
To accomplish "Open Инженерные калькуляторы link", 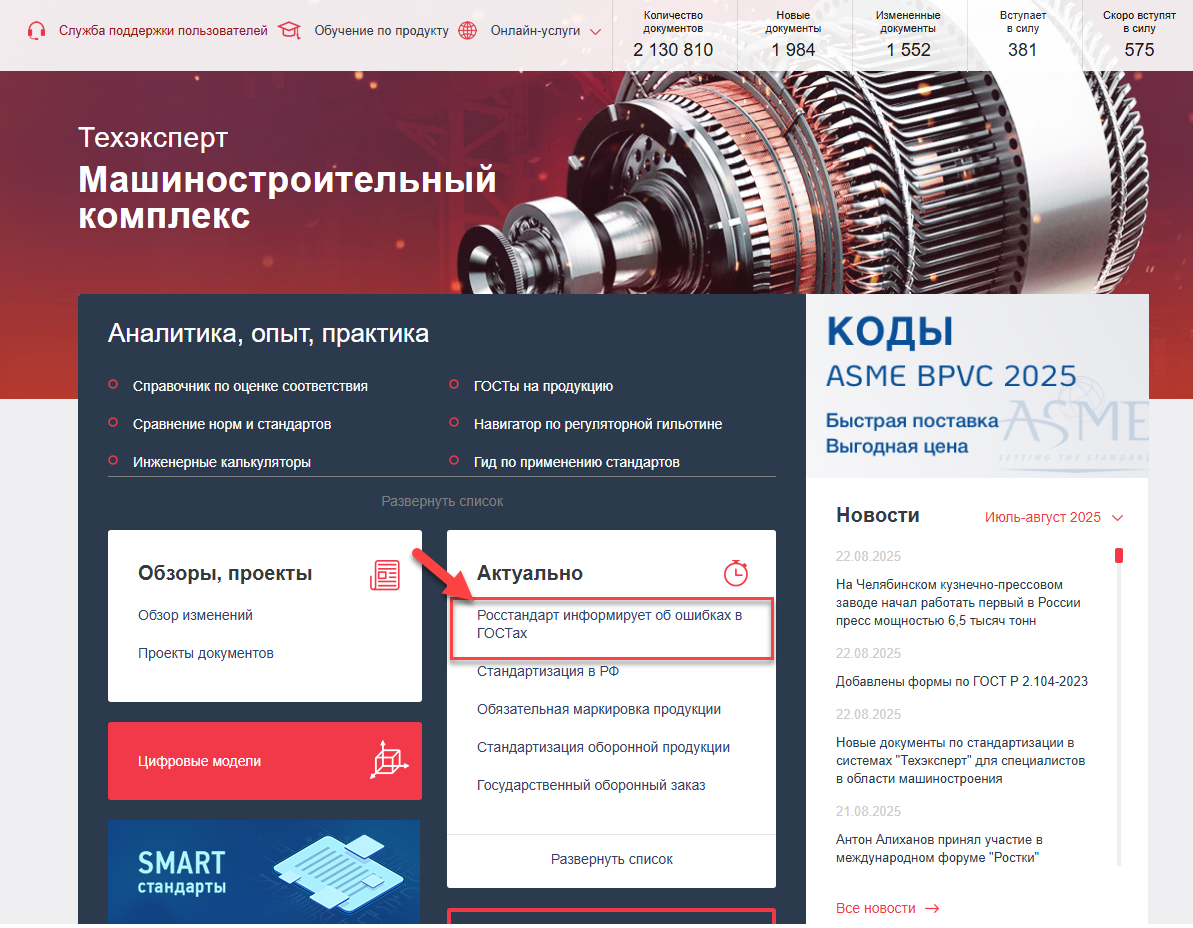I will pyautogui.click(x=221, y=462).
